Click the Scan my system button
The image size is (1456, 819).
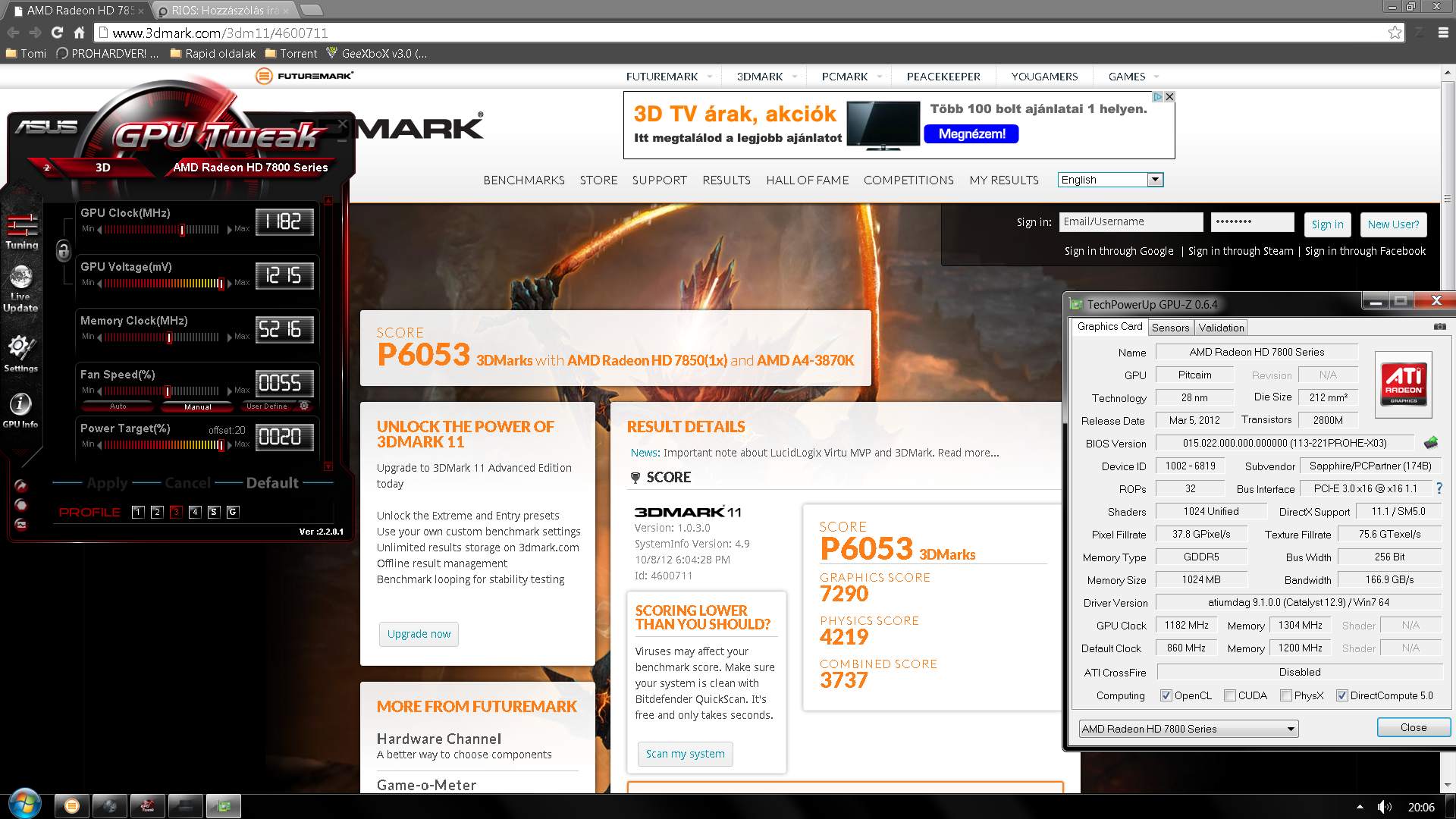pyautogui.click(x=685, y=754)
